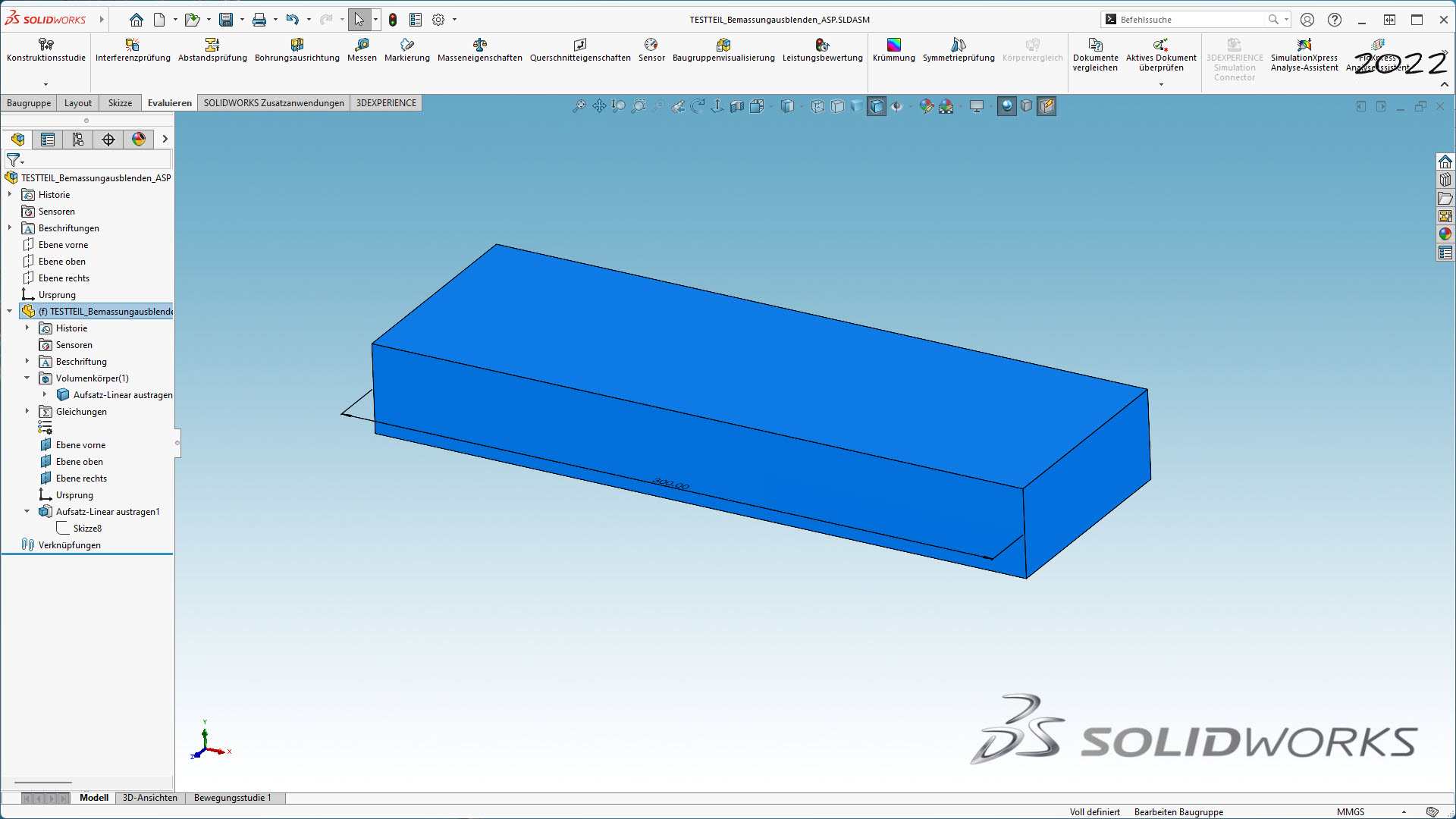Open Baugruppenvisualisierung
Screen dimensions: 1456x819
pos(723,50)
